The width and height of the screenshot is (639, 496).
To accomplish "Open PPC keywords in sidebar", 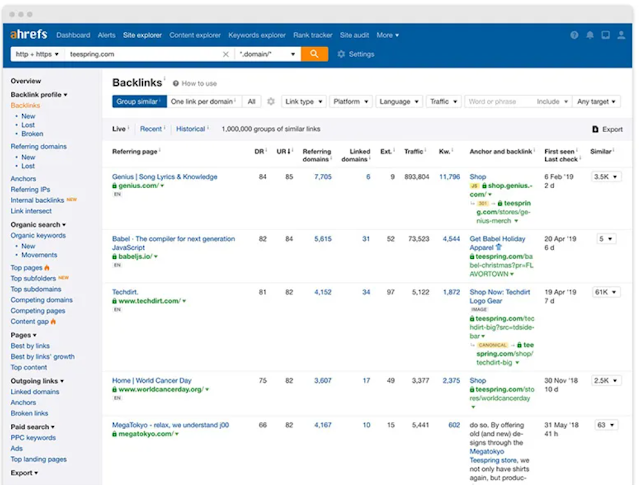I will (x=33, y=438).
